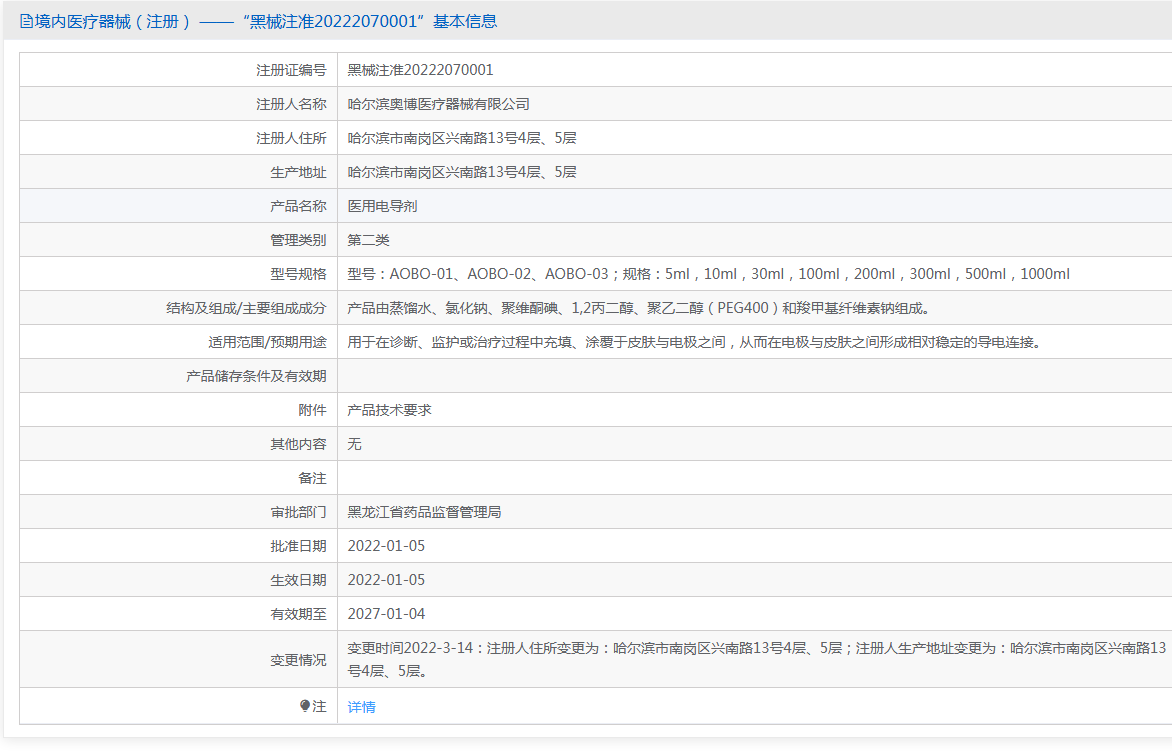Click the value 无 under 其他内容
This screenshot has height=753, width=1172.
pos(354,444)
